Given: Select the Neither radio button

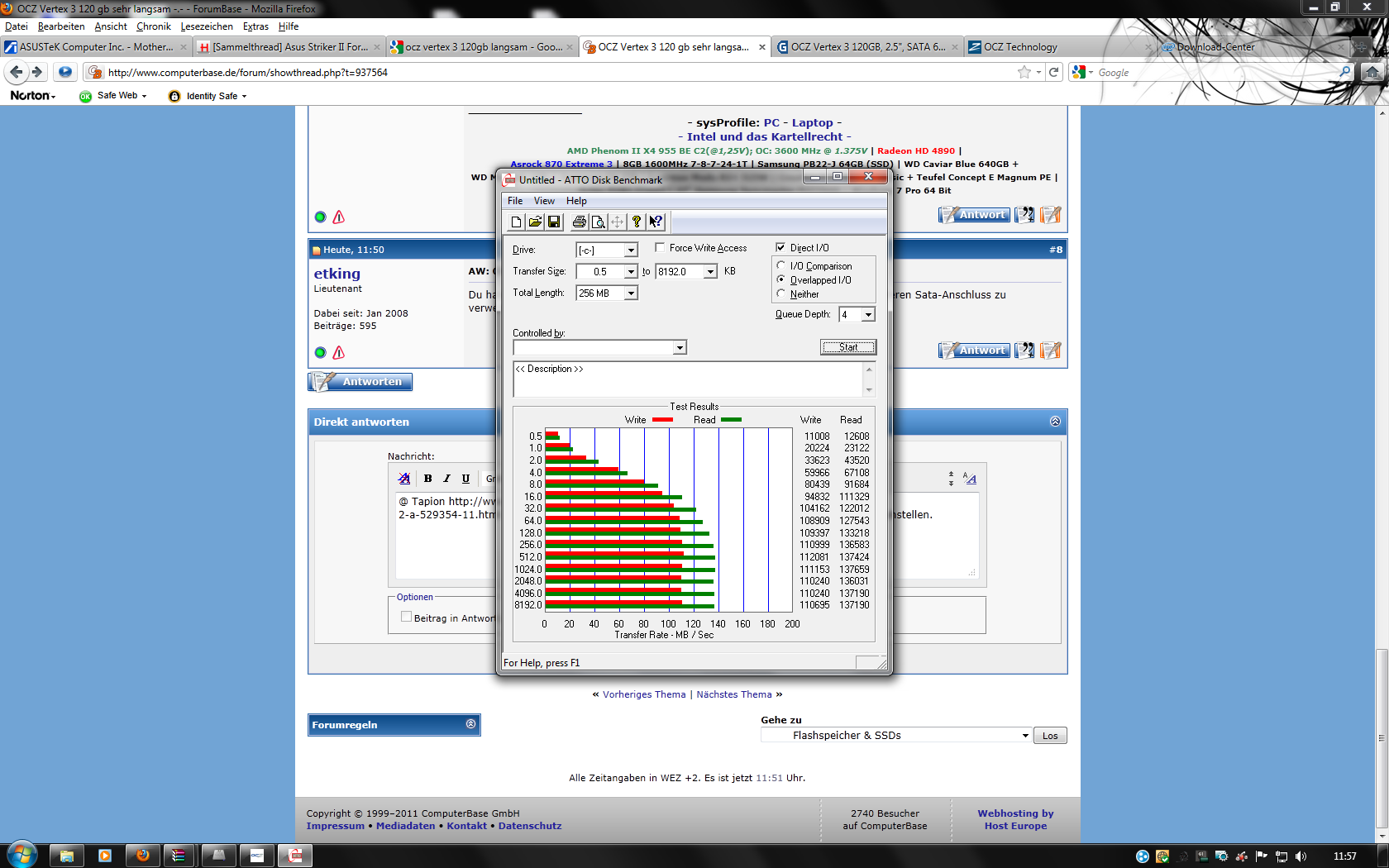Looking at the screenshot, I should click(x=781, y=293).
